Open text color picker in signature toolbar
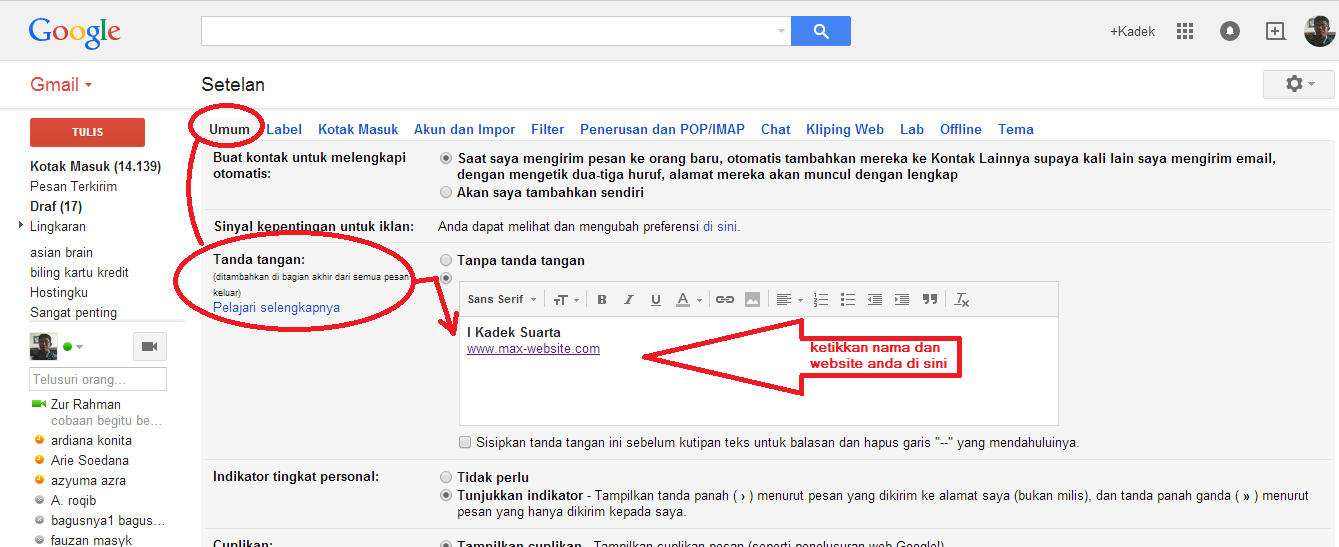 click(x=688, y=299)
